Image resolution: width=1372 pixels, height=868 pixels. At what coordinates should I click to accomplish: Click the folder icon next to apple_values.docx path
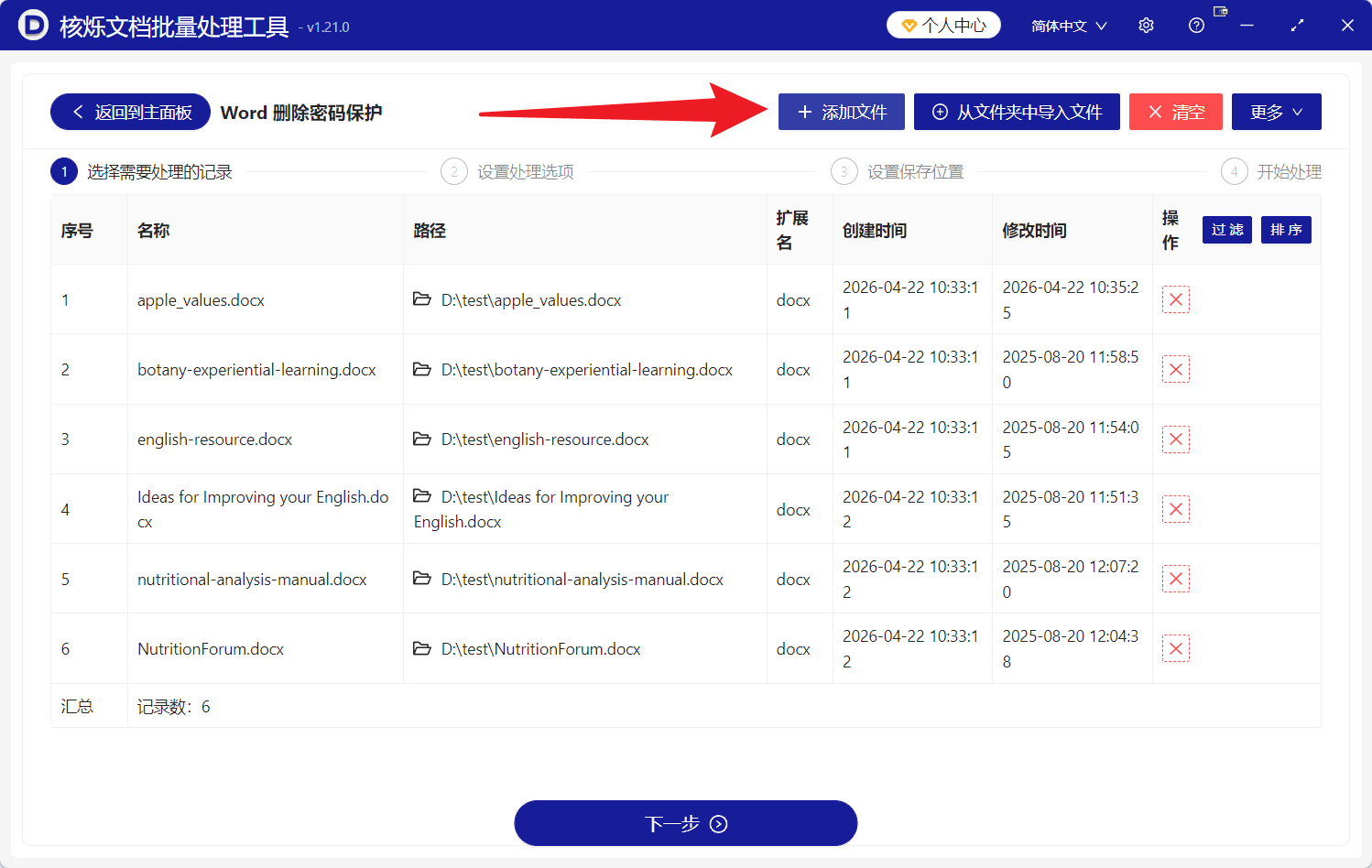[x=422, y=299]
